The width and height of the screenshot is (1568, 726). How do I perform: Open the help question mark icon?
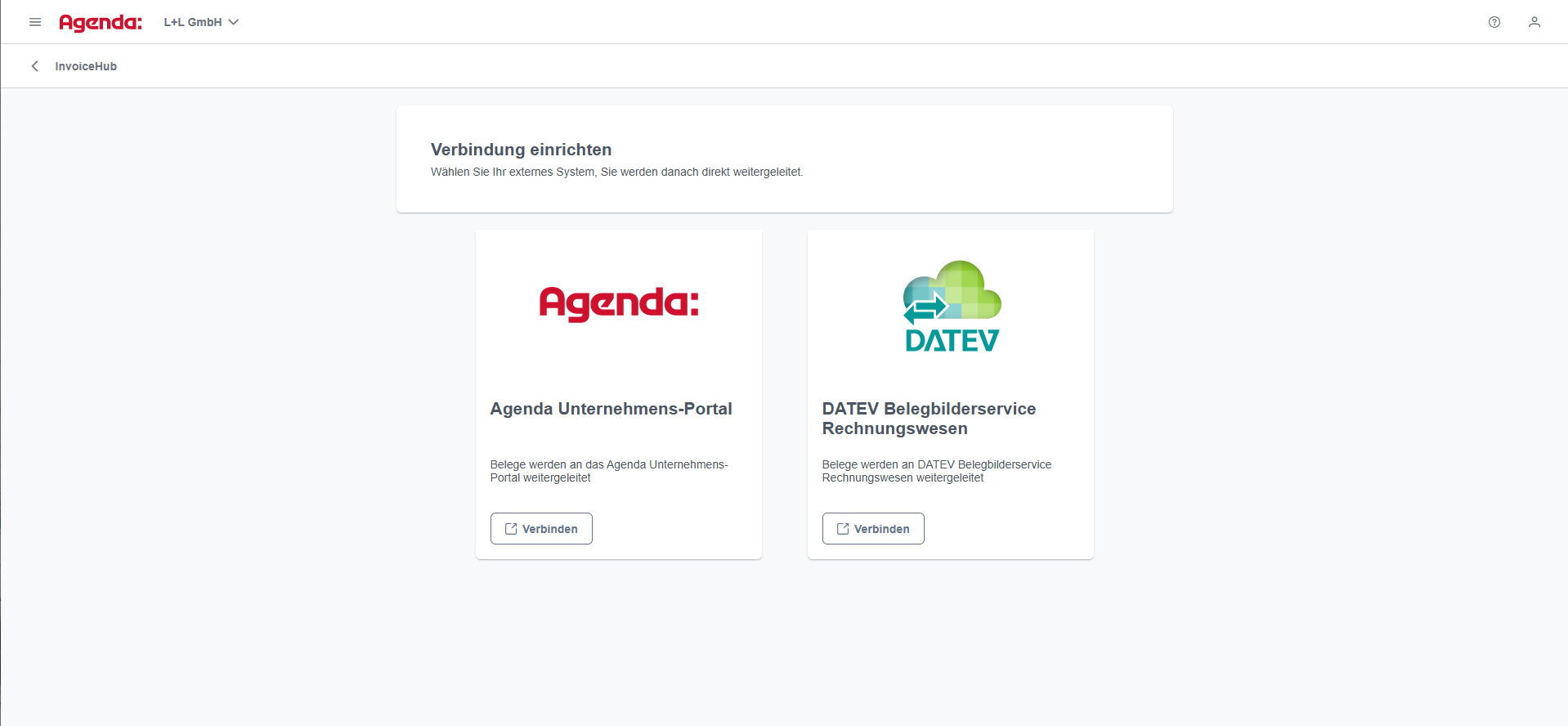pos(1494,22)
